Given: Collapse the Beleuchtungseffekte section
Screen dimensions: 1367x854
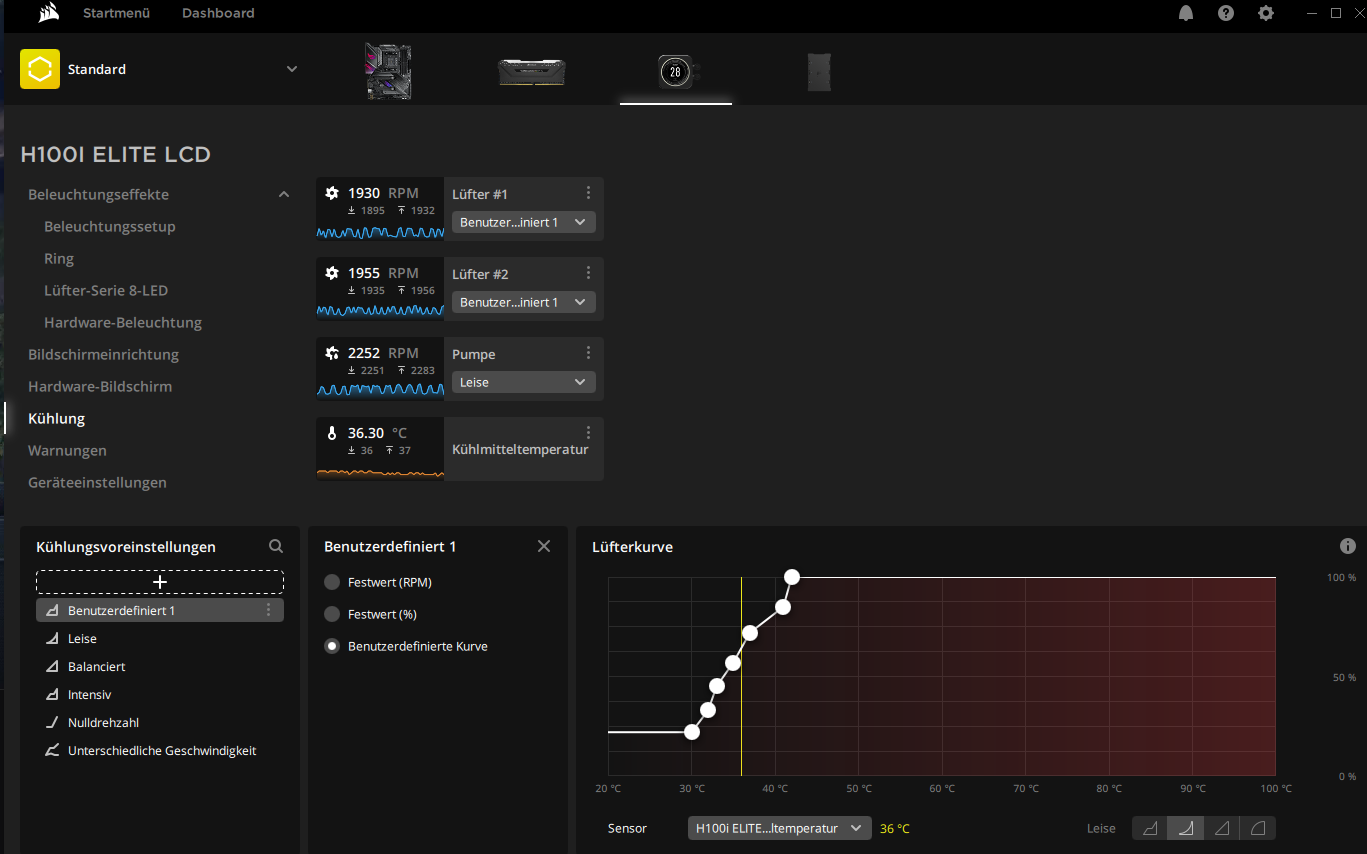Looking at the screenshot, I should [x=284, y=194].
